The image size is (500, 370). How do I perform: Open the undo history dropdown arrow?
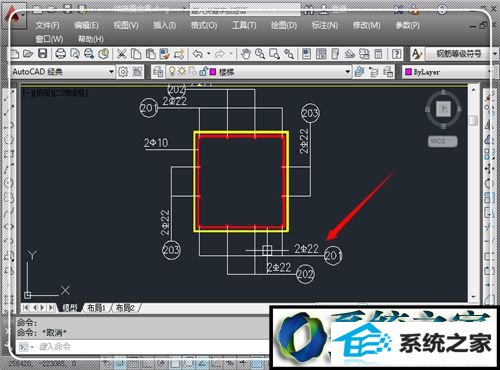[x=209, y=54]
